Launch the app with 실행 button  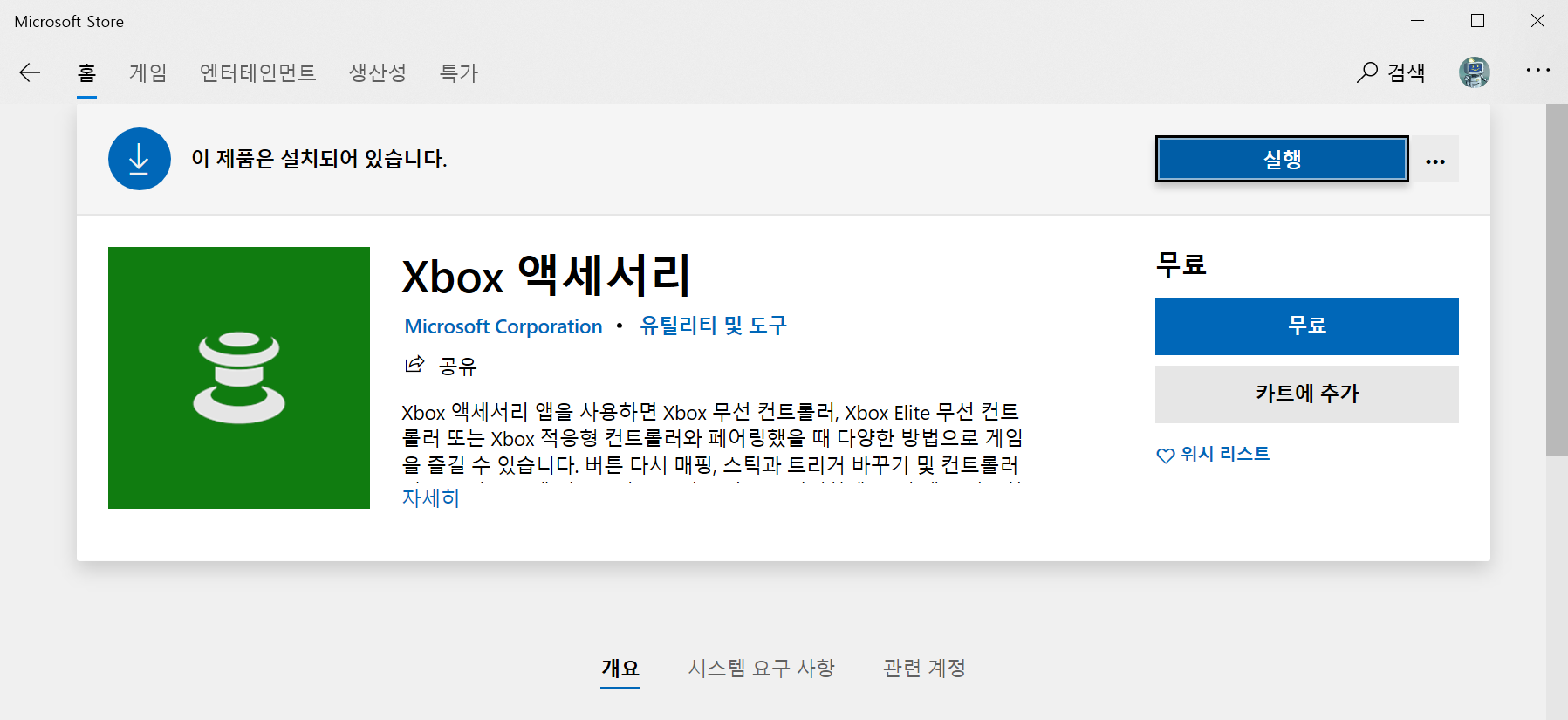point(1282,159)
